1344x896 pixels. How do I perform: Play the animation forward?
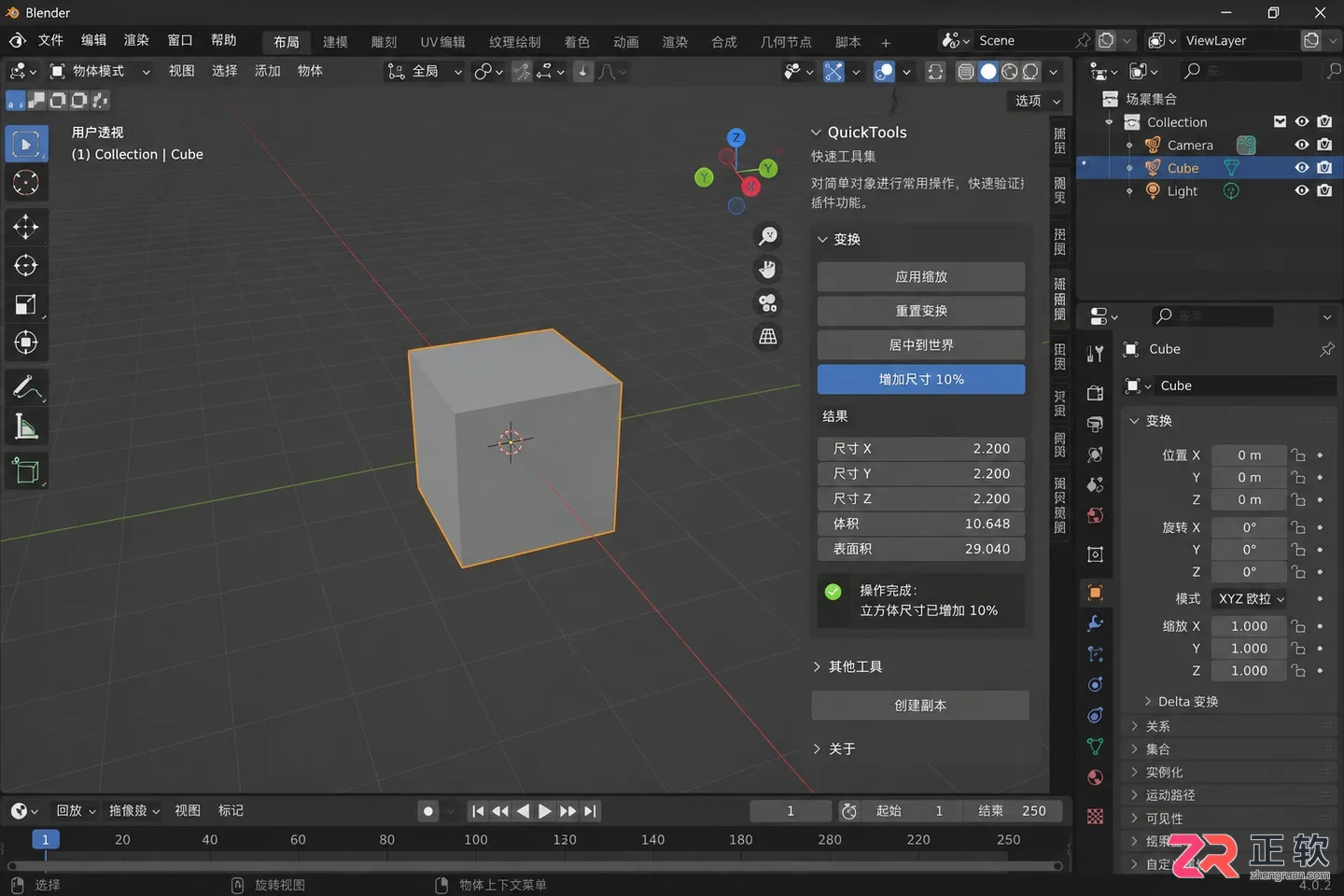click(x=545, y=811)
